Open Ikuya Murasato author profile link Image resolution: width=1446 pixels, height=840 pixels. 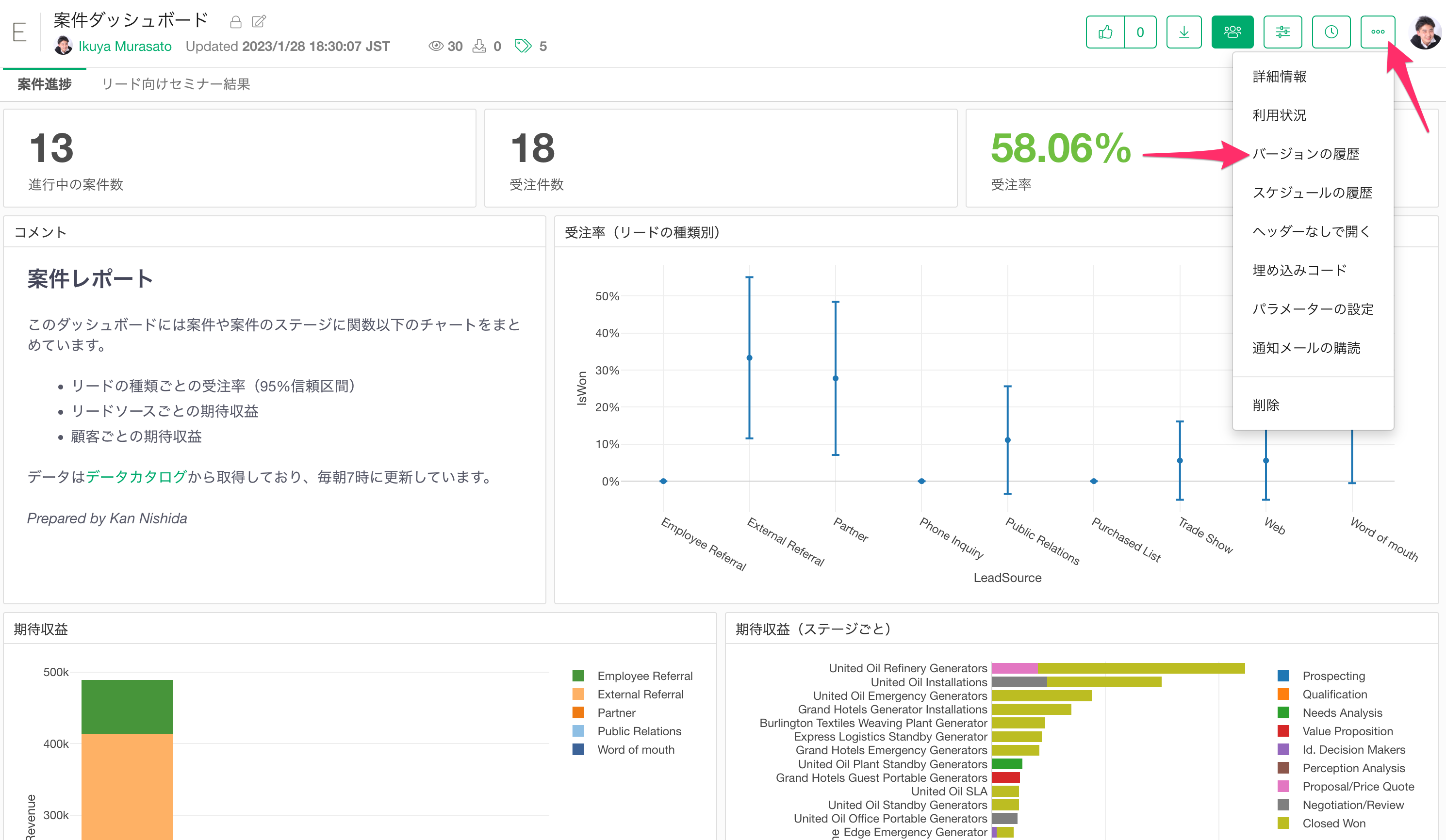tap(125, 47)
